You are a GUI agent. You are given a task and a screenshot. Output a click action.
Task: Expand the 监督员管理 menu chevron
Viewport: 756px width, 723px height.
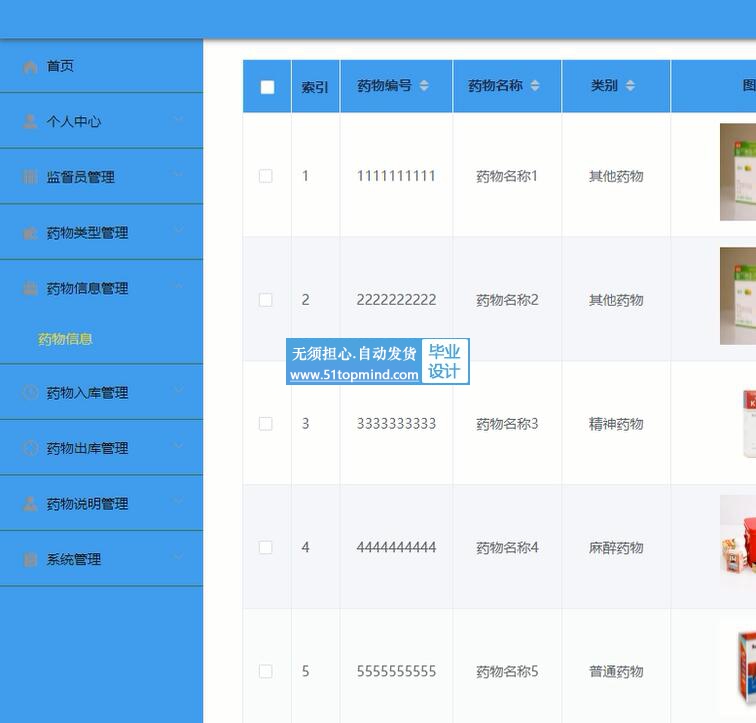[x=178, y=174]
